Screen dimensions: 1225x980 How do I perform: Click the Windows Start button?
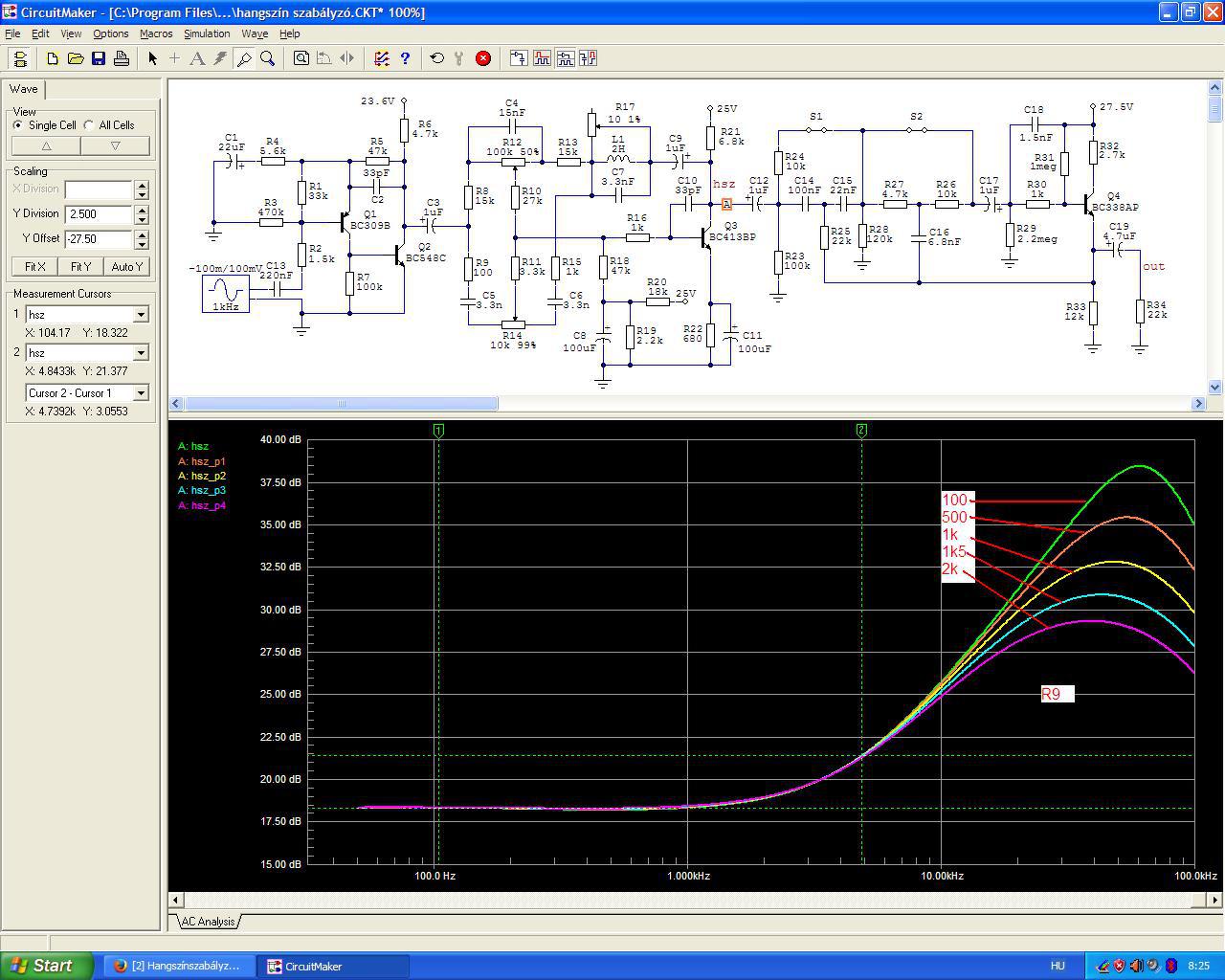pos(47,966)
